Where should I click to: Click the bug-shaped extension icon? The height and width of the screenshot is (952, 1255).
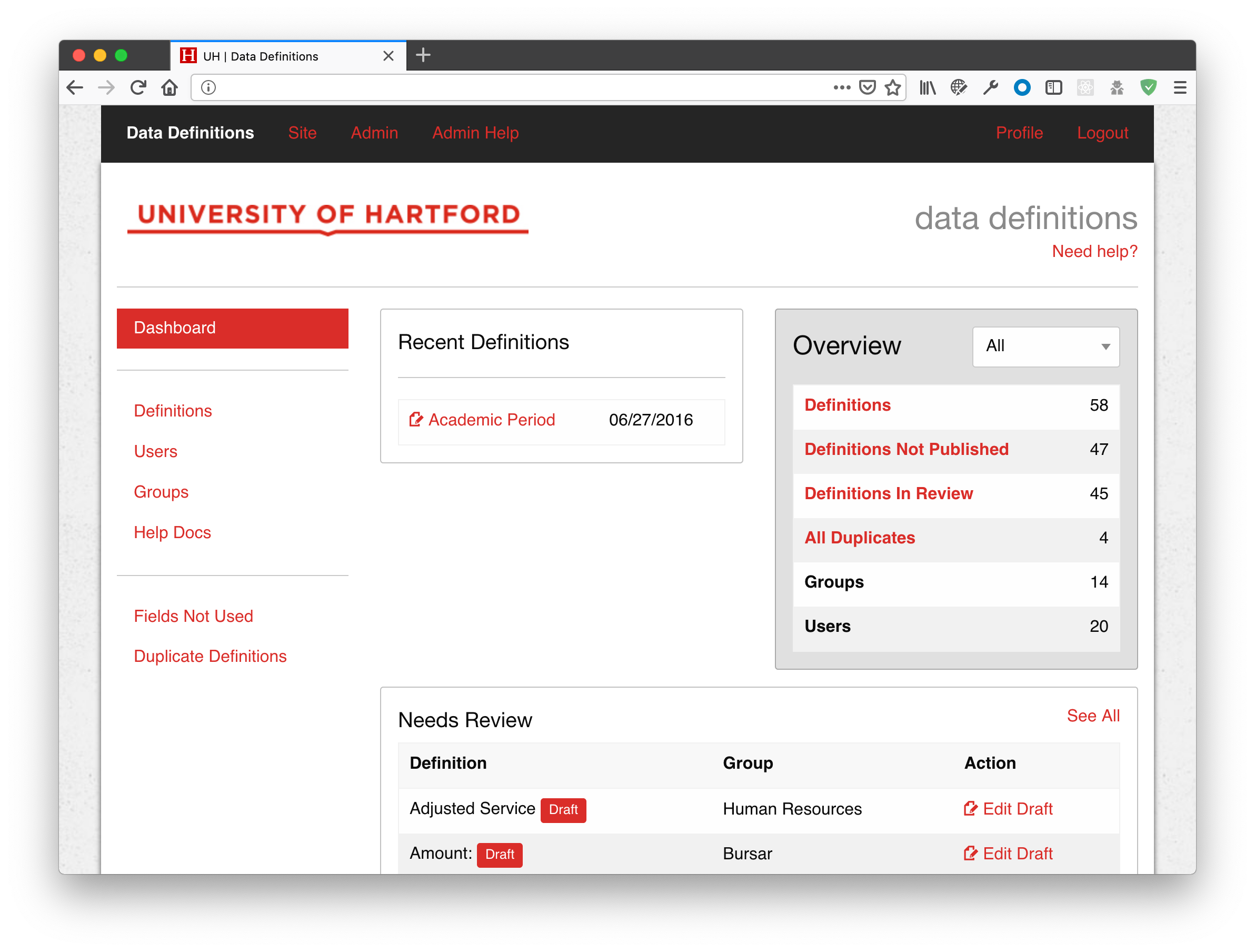tap(1117, 88)
